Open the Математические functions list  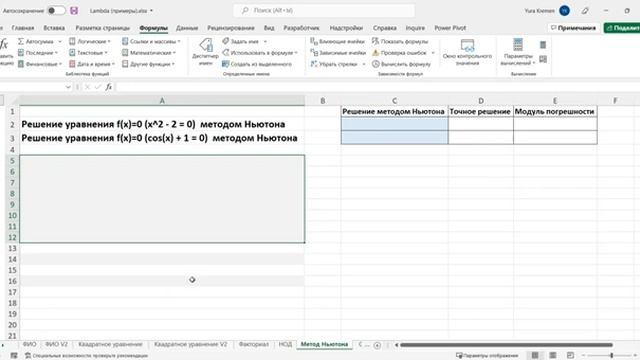(149, 53)
